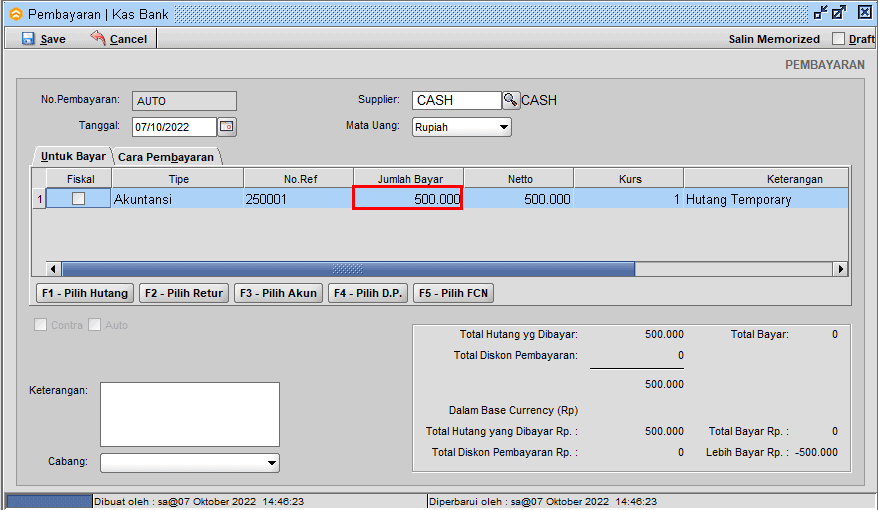
Task: Click F3 - Pilih Akun button
Action: tap(279, 293)
